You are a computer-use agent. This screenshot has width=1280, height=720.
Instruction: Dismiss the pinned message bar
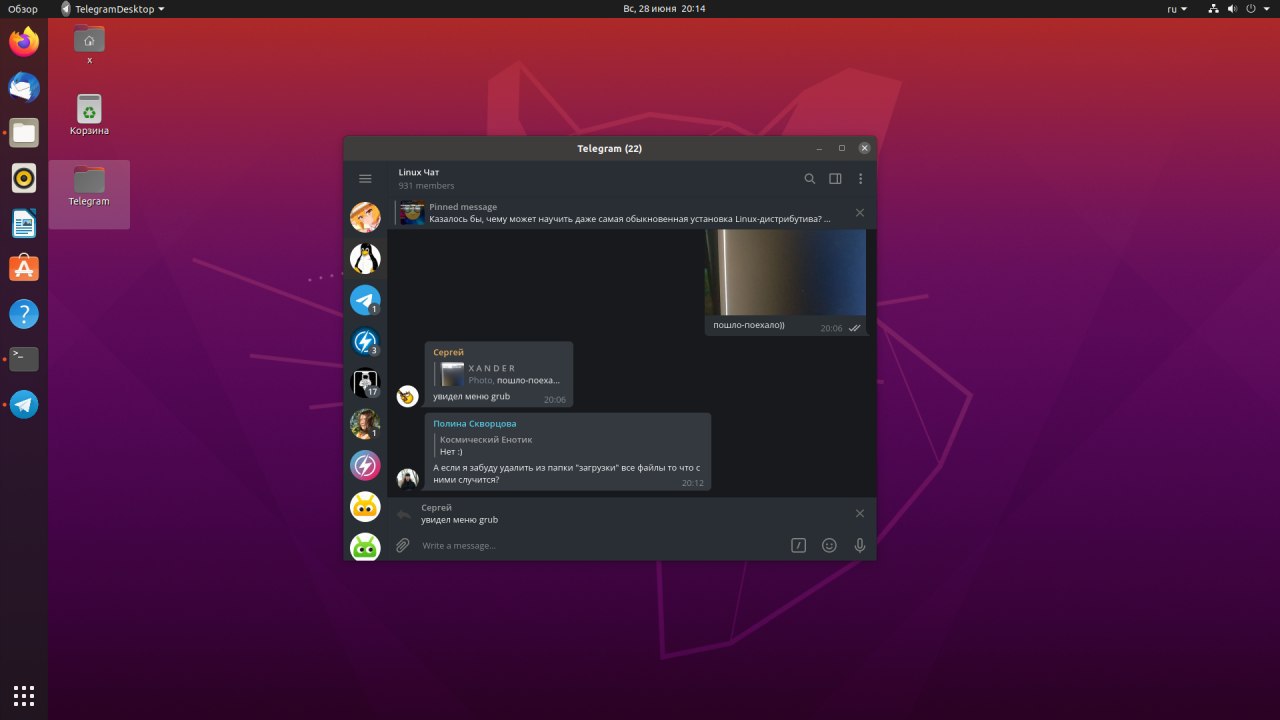pyautogui.click(x=859, y=213)
